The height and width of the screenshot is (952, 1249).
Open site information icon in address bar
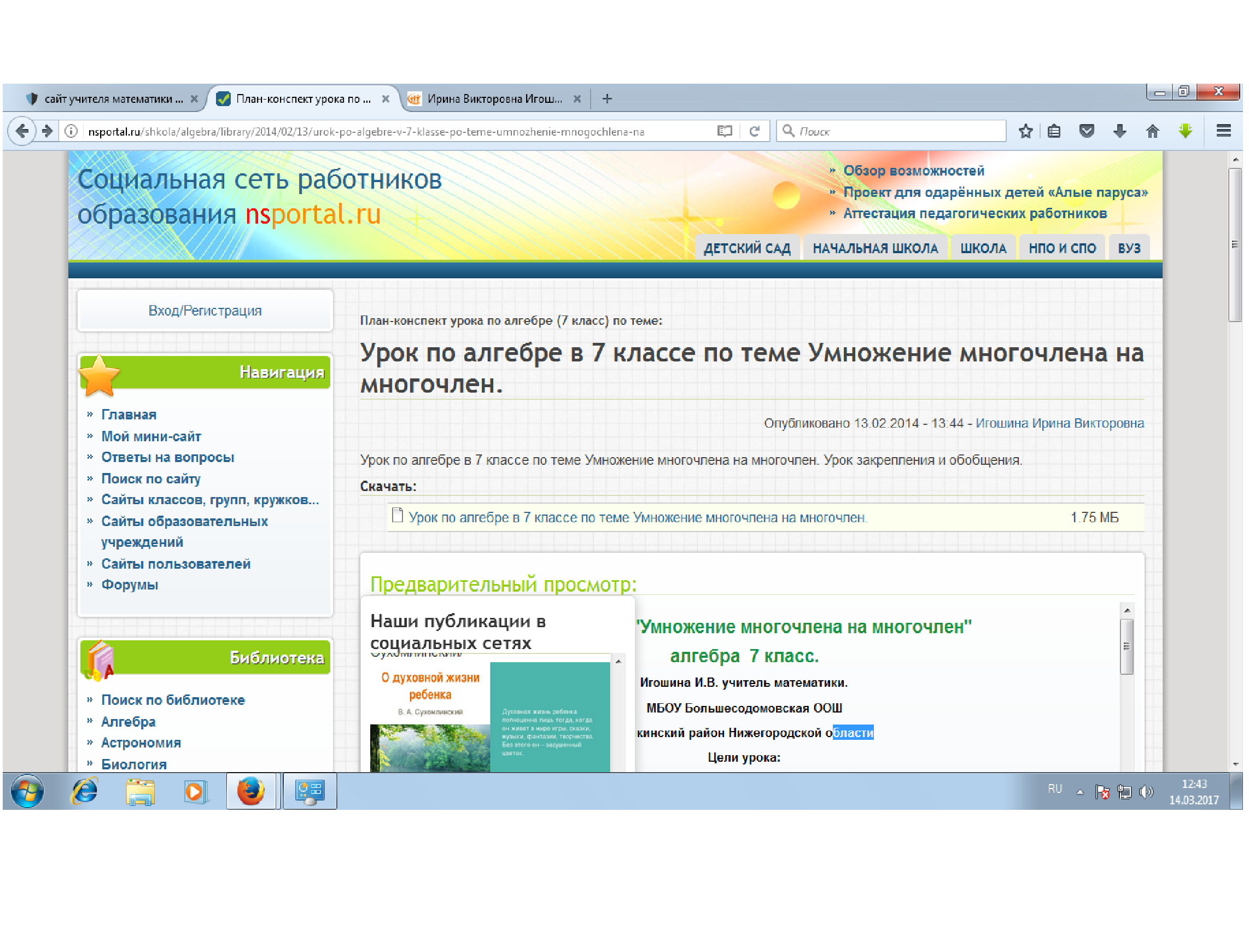click(x=71, y=131)
